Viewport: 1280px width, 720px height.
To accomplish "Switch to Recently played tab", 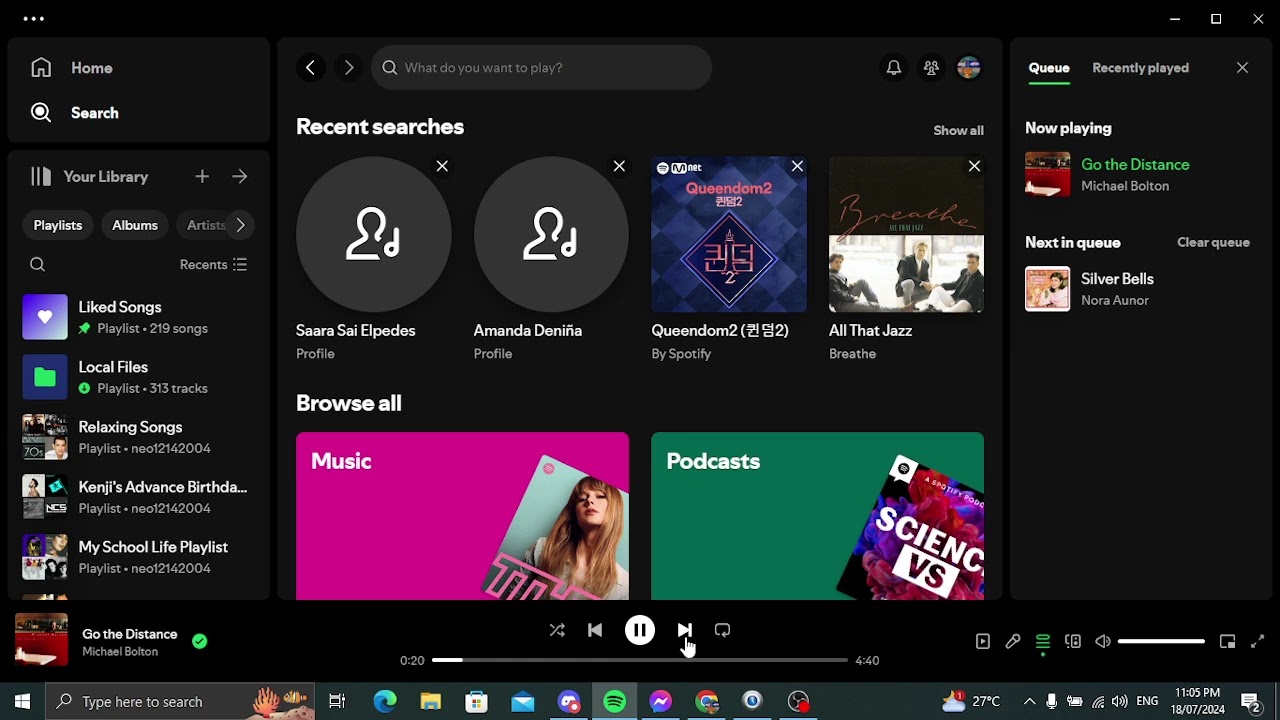I will pyautogui.click(x=1140, y=68).
